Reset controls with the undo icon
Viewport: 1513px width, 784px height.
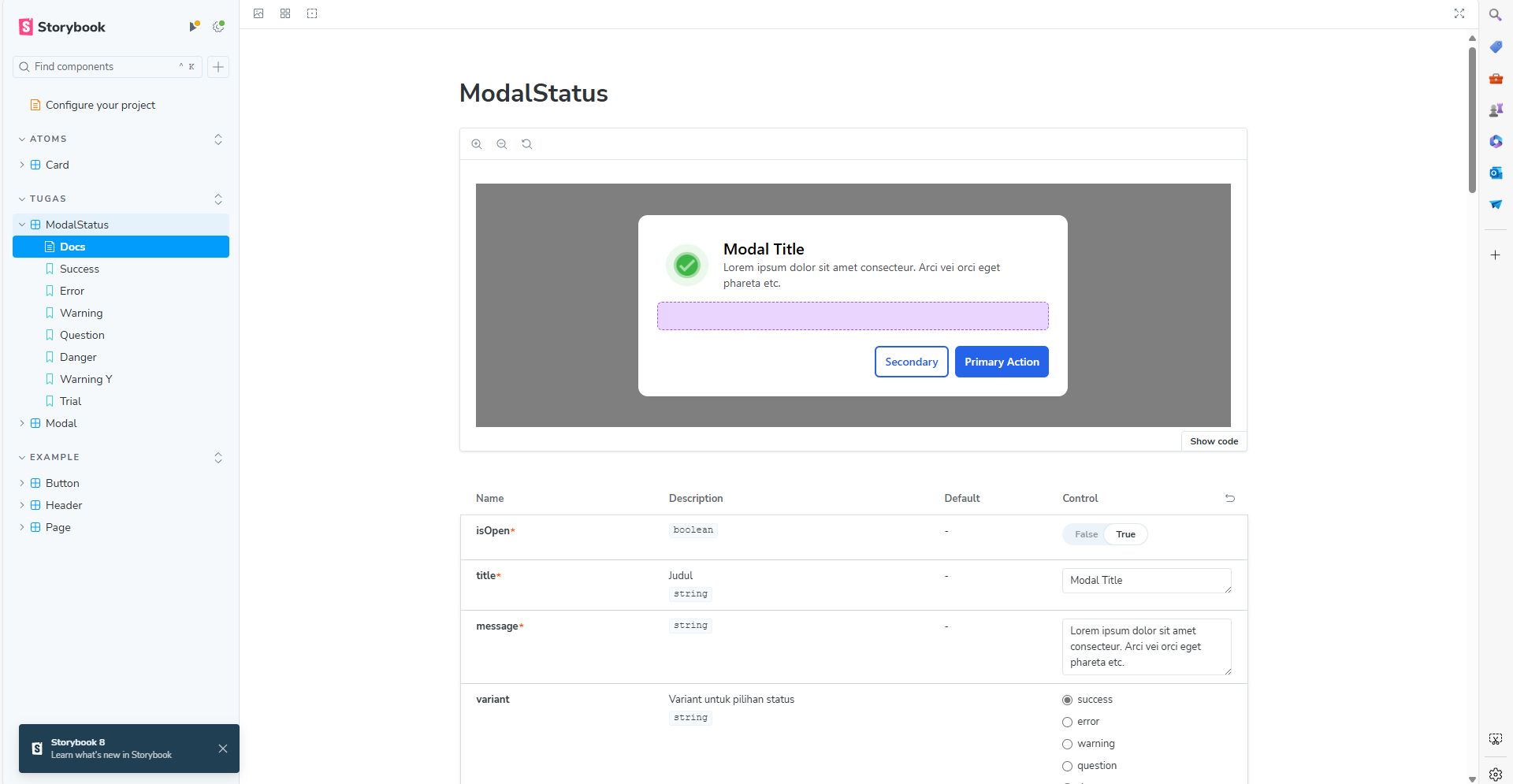1230,498
